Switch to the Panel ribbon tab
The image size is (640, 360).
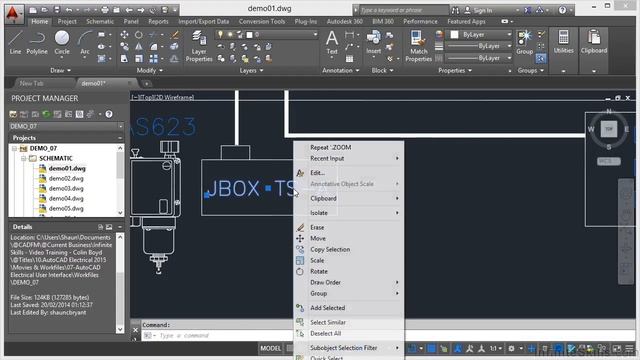pos(131,21)
